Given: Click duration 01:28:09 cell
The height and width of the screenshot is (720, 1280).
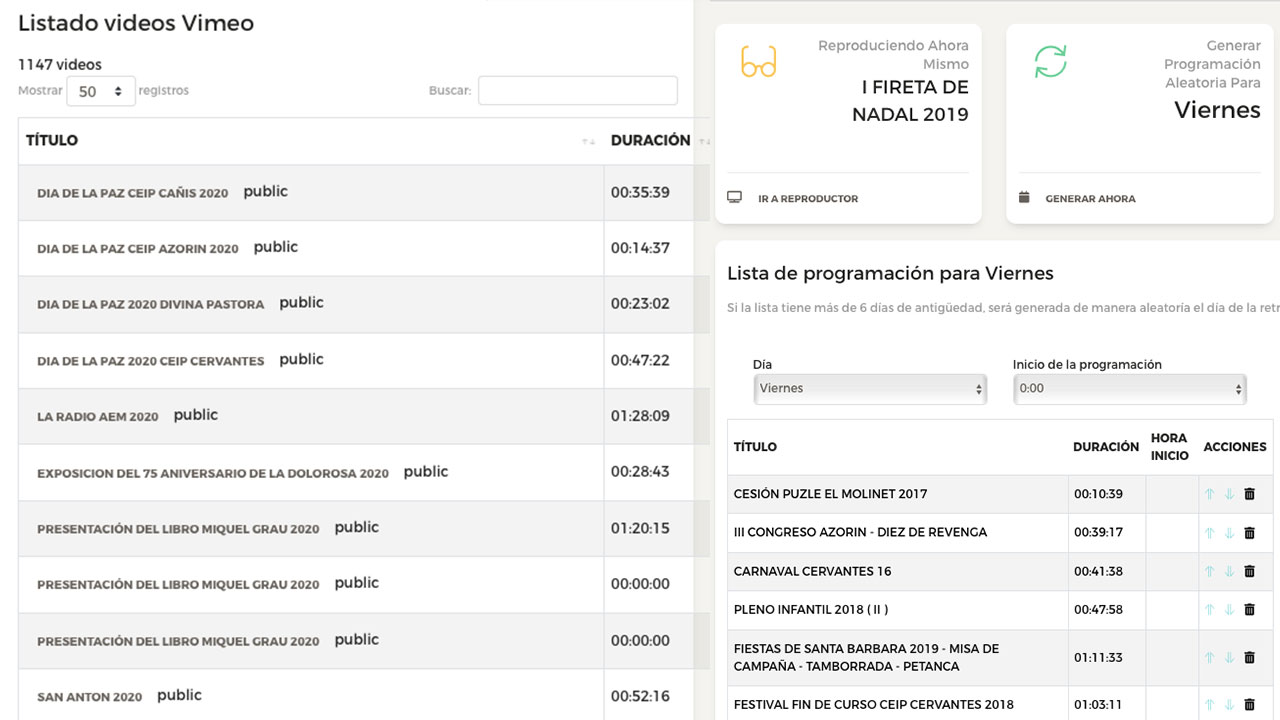Looking at the screenshot, I should (x=640, y=416).
